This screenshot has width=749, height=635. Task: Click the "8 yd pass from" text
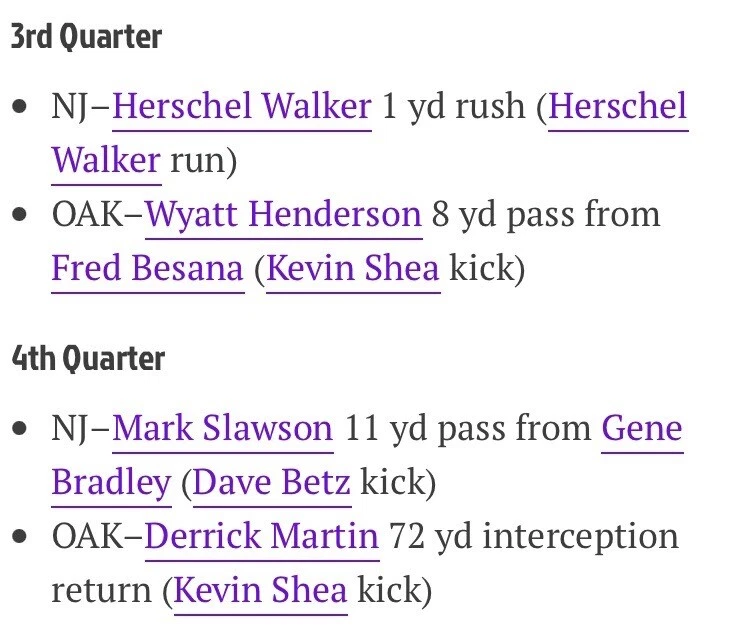pos(545,215)
